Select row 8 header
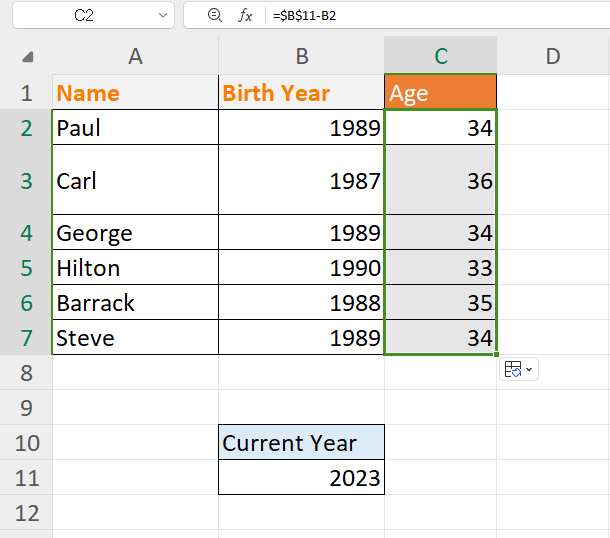610x538 pixels. (x=26, y=372)
